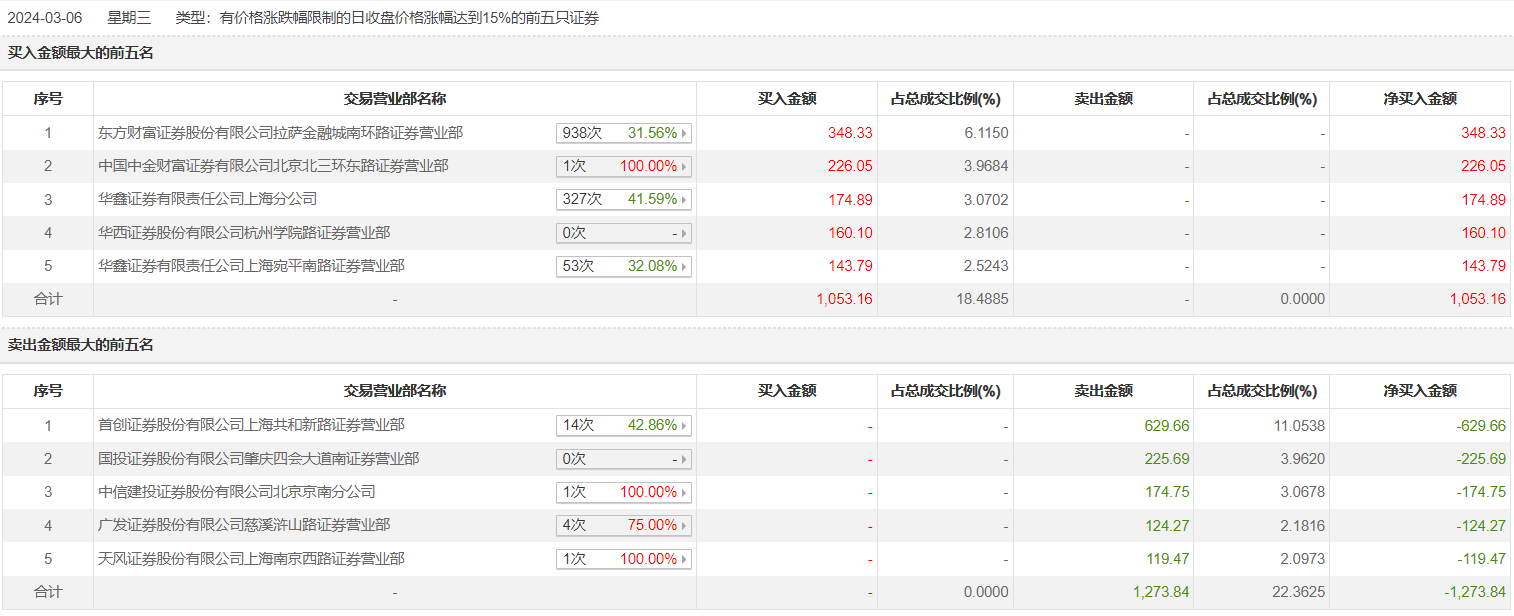Click the 买入金额 header in the top table
The image size is (1514, 616).
[787, 99]
